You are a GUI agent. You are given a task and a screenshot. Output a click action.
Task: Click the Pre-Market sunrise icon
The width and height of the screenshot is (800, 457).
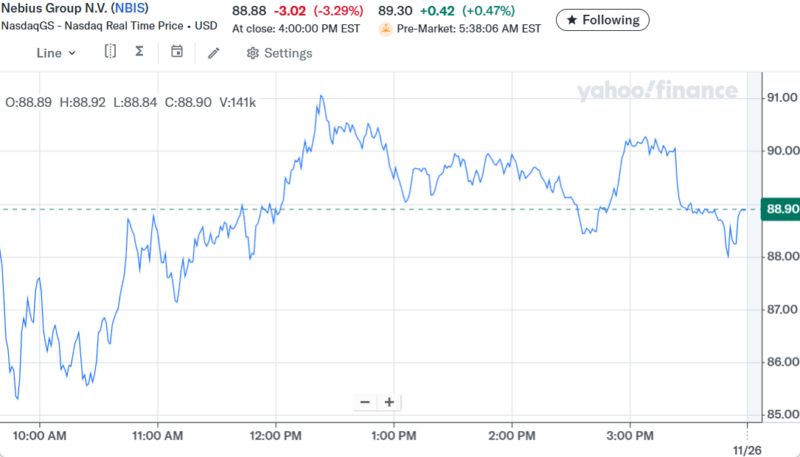[x=385, y=28]
